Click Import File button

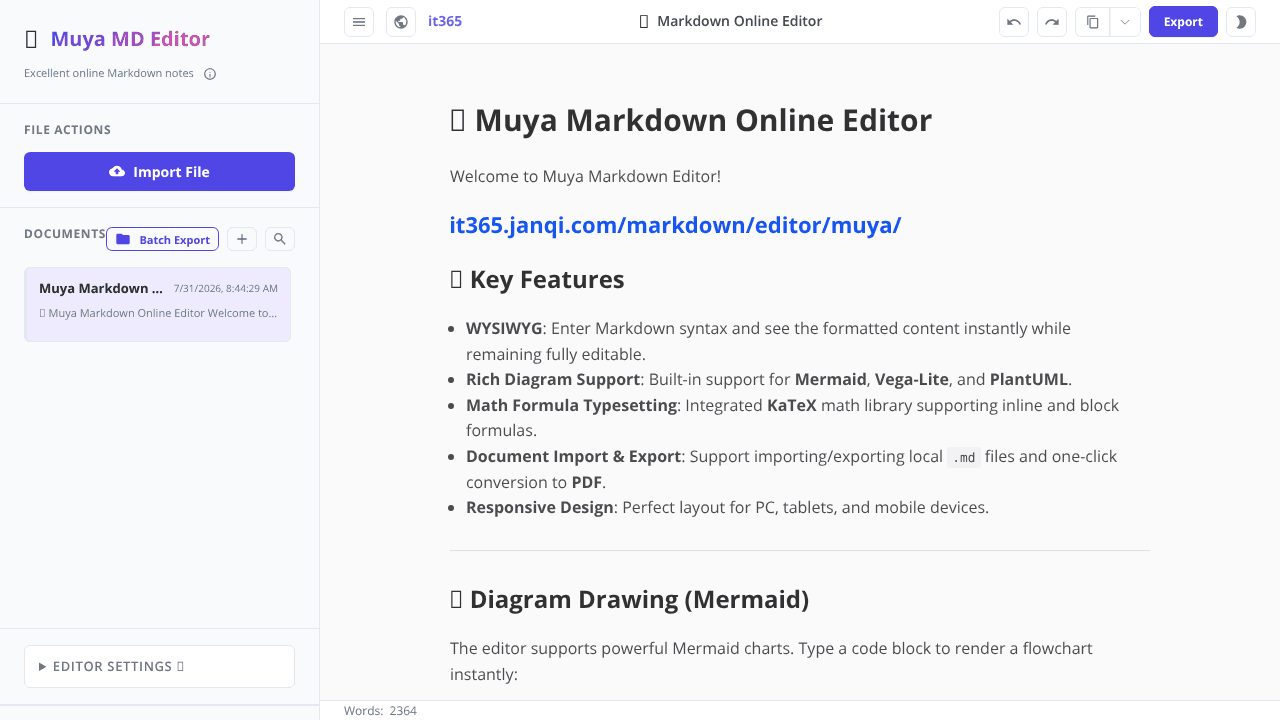[159, 171]
